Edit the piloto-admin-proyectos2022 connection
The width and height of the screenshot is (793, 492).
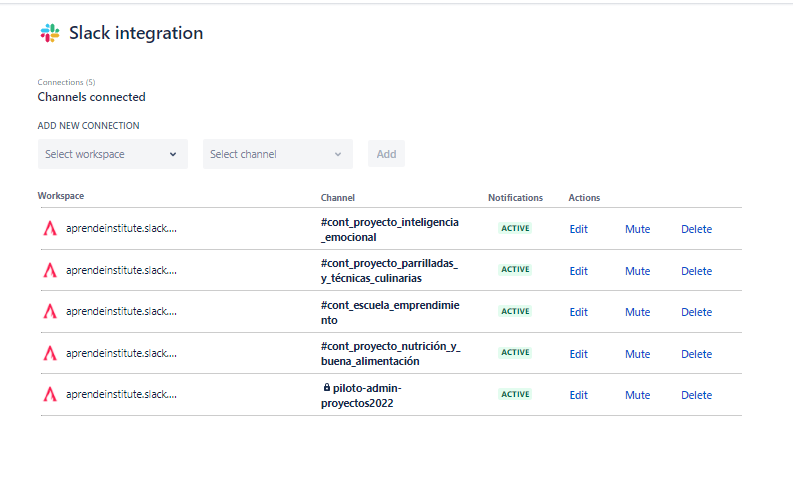click(x=578, y=395)
